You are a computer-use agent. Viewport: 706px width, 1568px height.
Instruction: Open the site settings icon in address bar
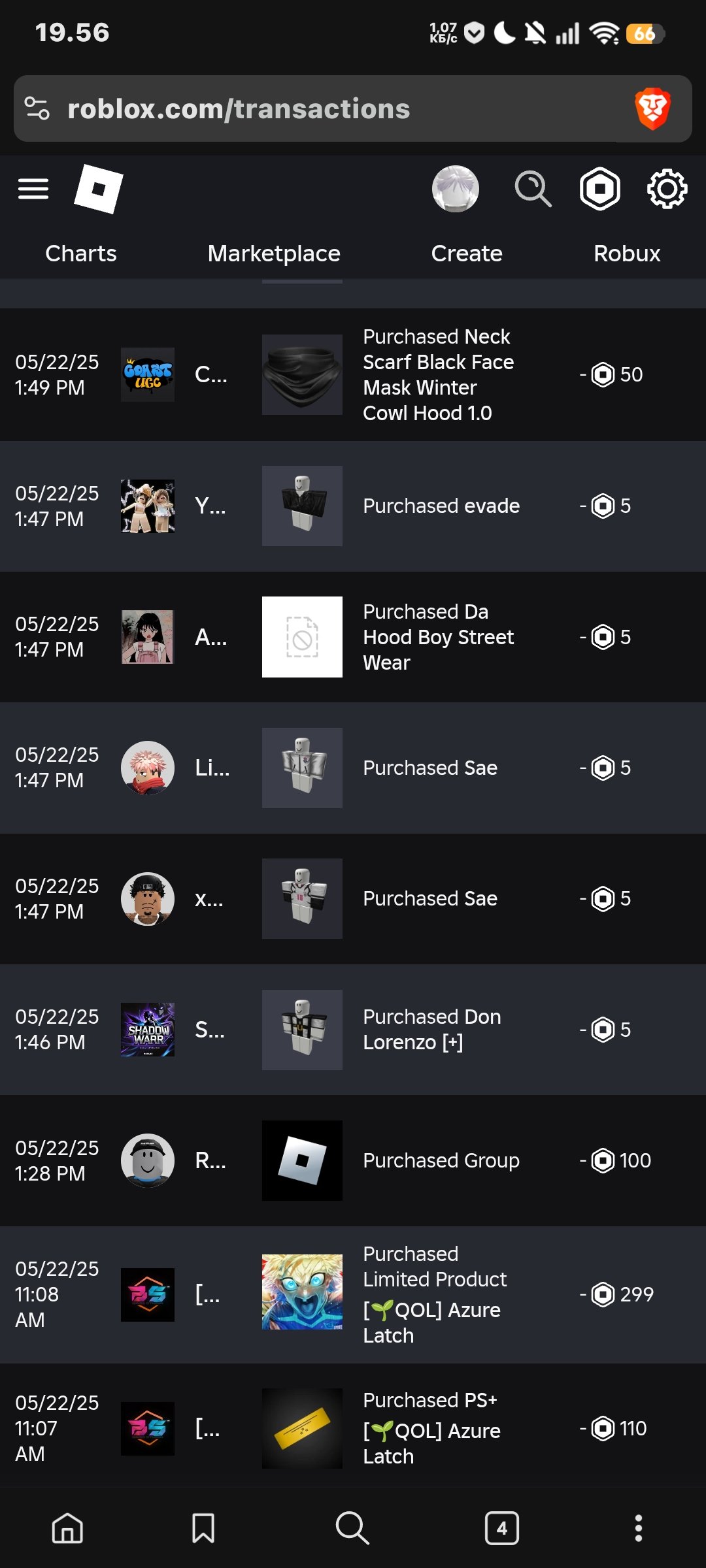click(37, 108)
